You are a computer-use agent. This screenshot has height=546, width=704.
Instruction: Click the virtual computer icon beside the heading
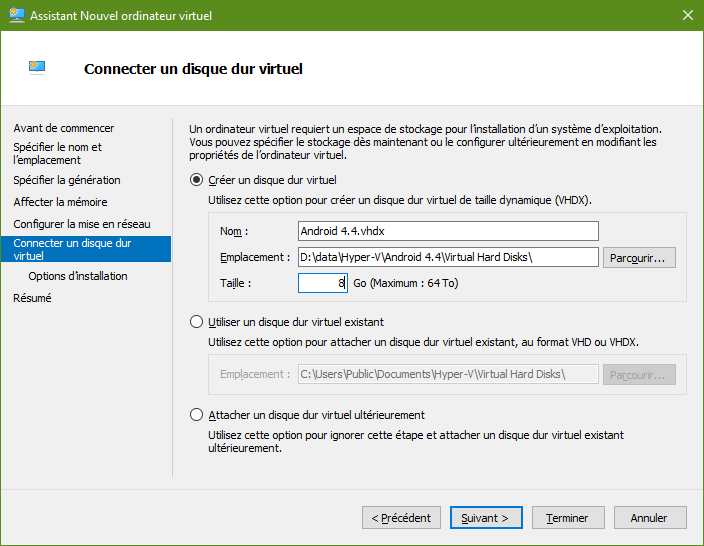[37, 68]
